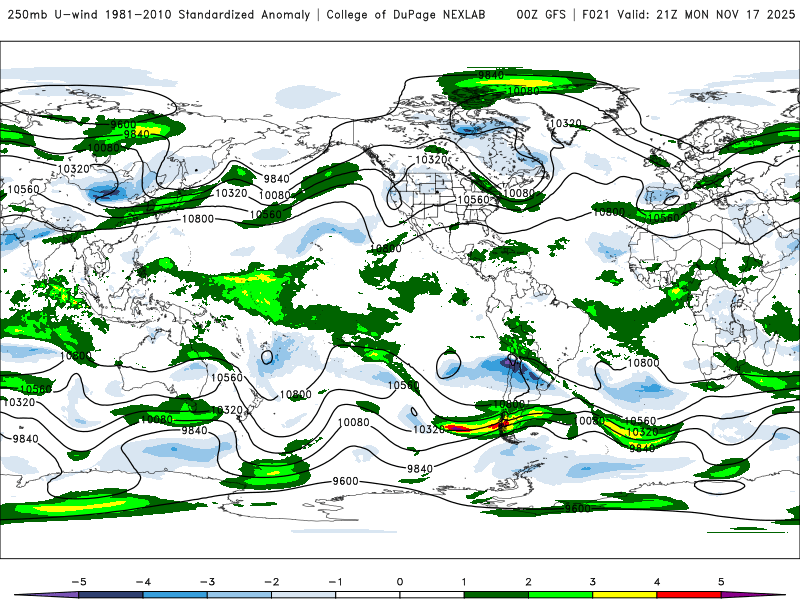This screenshot has width=800, height=600.
Task: Select the navy -5 to -4 colorbar segment
Action: tap(111, 595)
